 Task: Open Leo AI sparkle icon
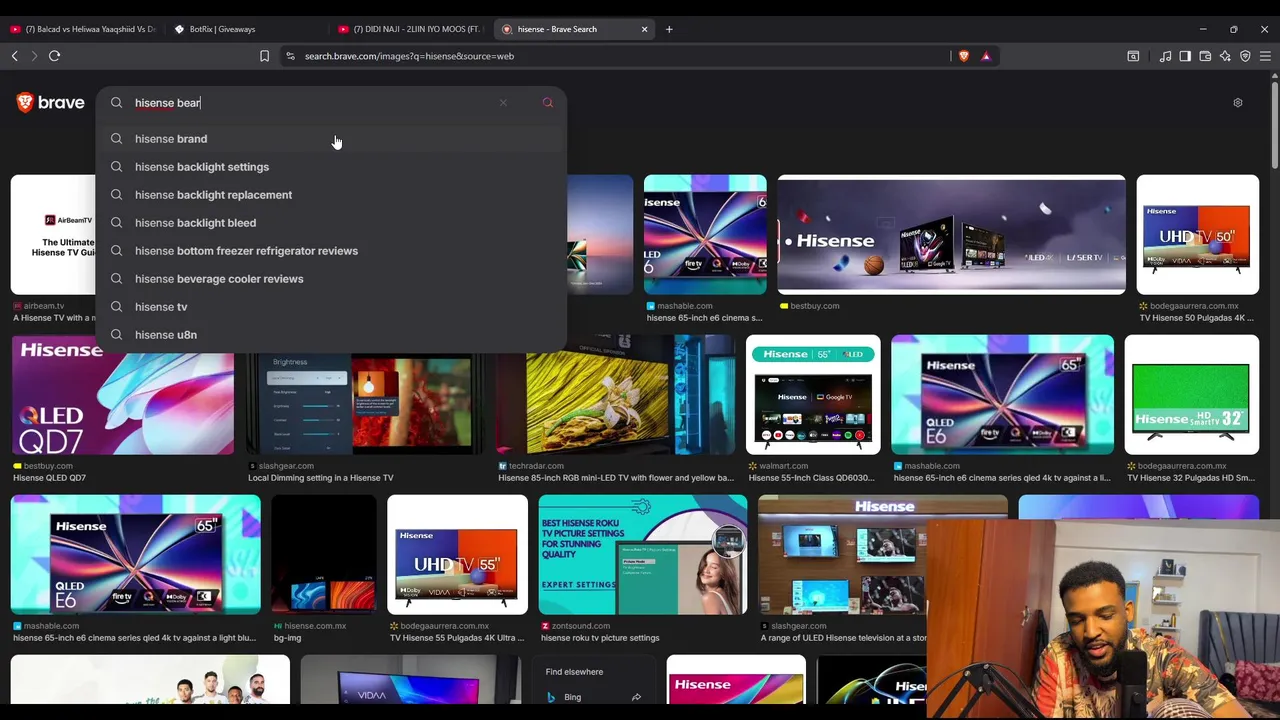(x=1225, y=56)
